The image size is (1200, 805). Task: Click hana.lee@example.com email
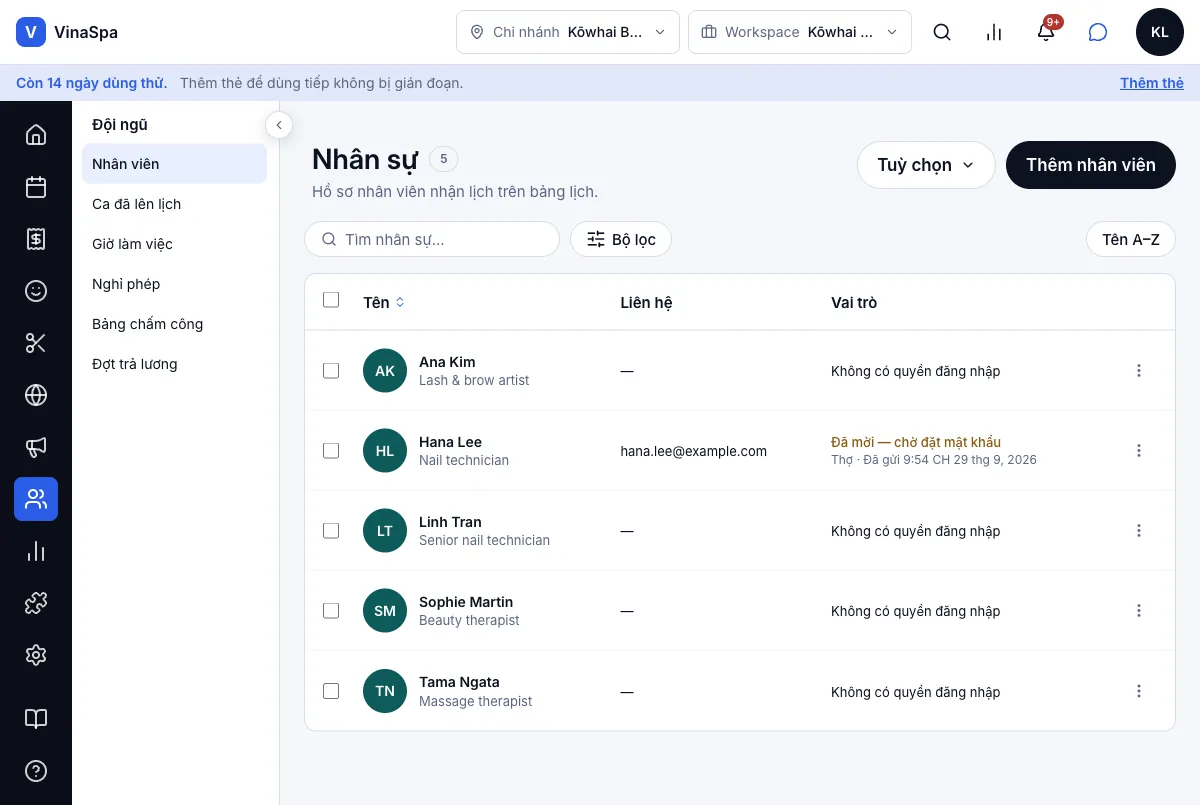click(x=694, y=451)
